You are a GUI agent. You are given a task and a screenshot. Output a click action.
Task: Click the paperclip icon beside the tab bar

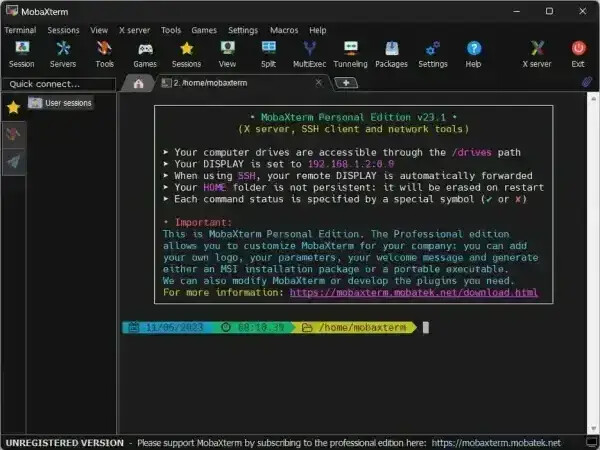(587, 82)
